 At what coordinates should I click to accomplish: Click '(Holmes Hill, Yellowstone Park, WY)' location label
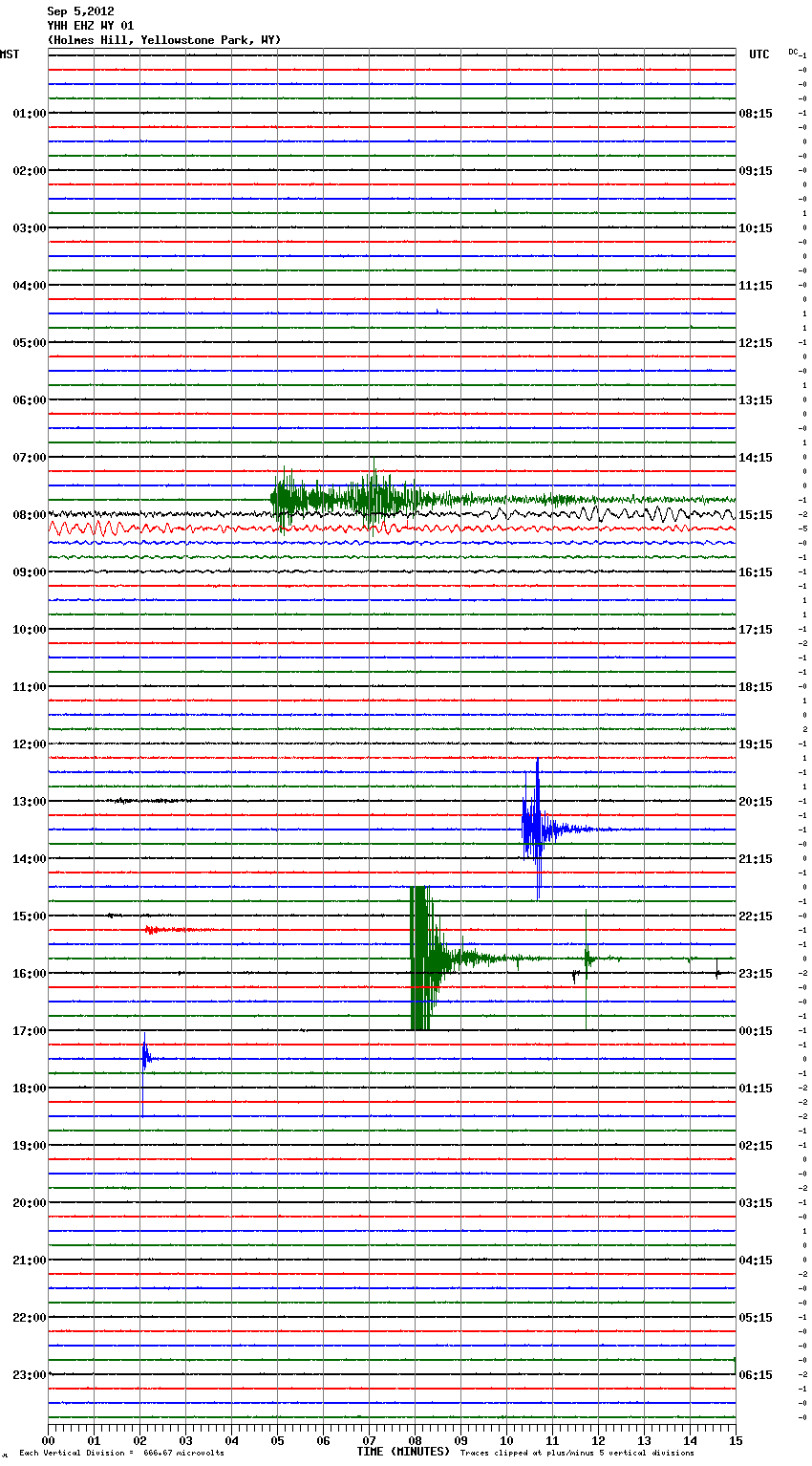pyautogui.click(x=164, y=40)
